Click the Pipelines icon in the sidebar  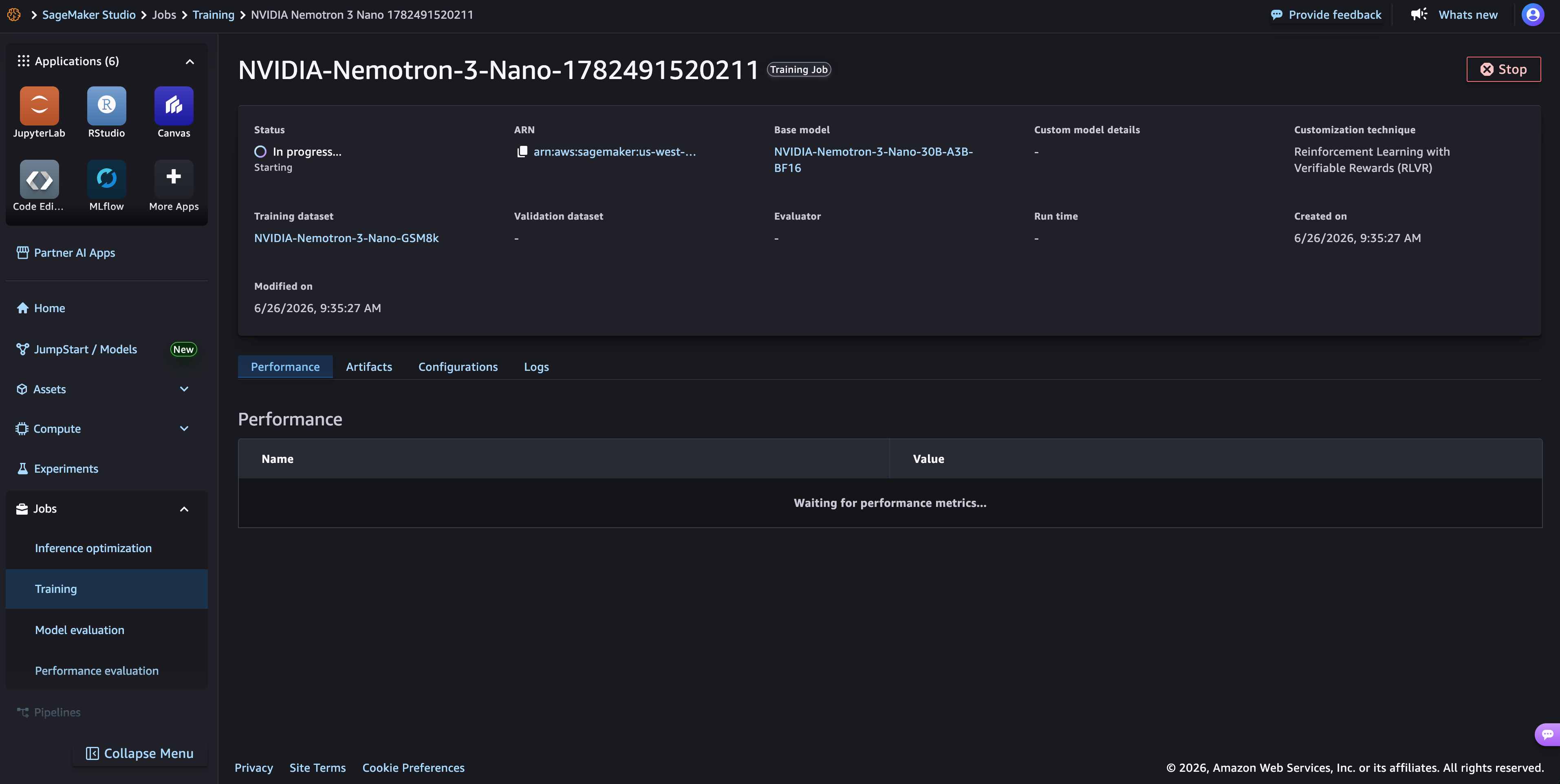(22, 713)
